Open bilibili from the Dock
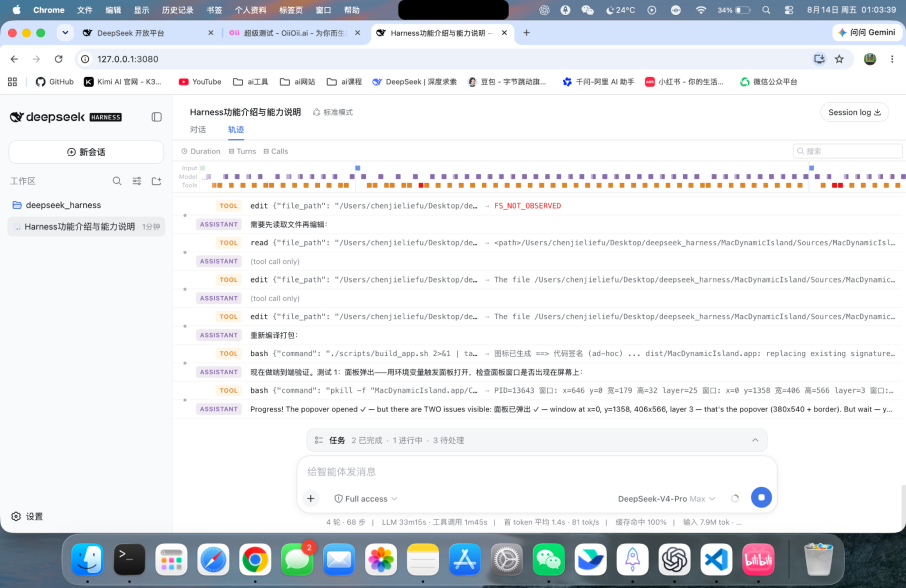Screen dimensions: 906x588 [758, 559]
